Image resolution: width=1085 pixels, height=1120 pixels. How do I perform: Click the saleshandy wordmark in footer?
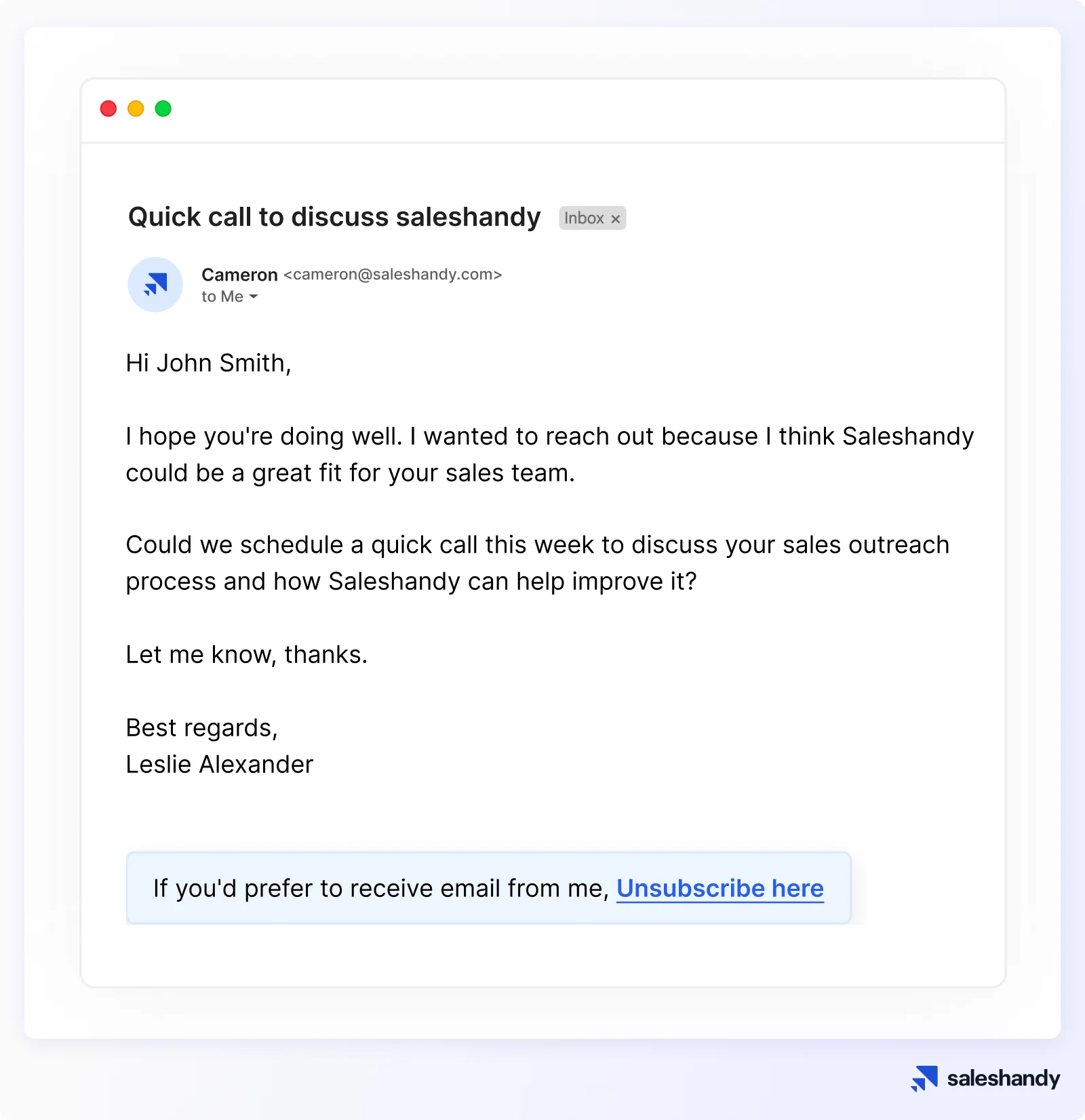coord(1004,1078)
